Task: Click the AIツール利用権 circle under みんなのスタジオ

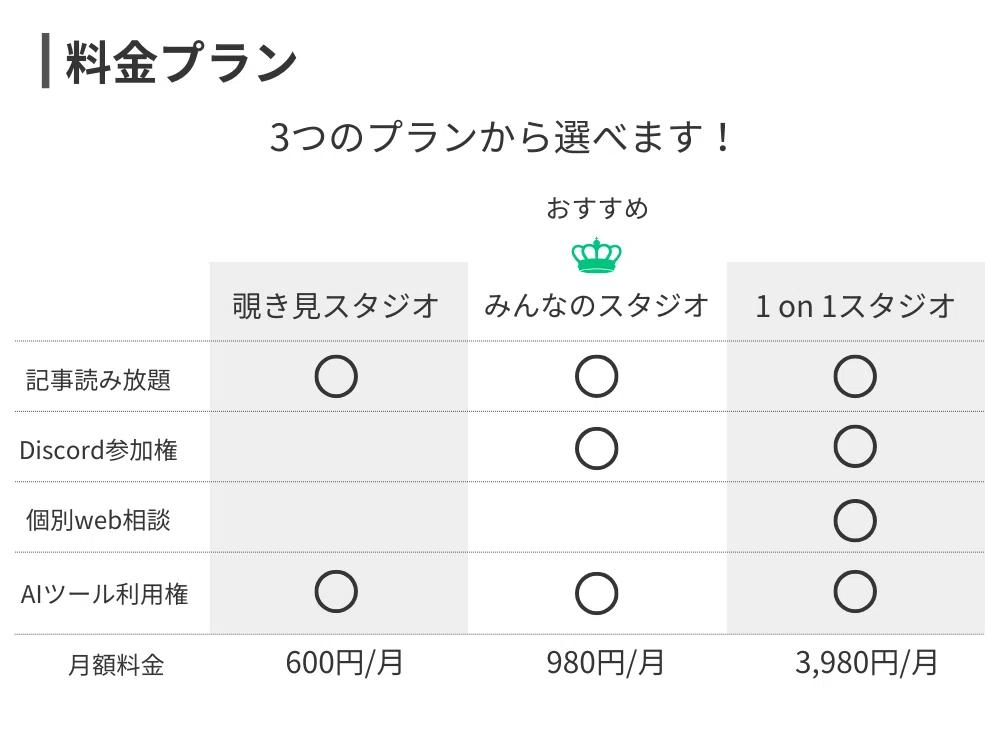Action: (x=596, y=593)
